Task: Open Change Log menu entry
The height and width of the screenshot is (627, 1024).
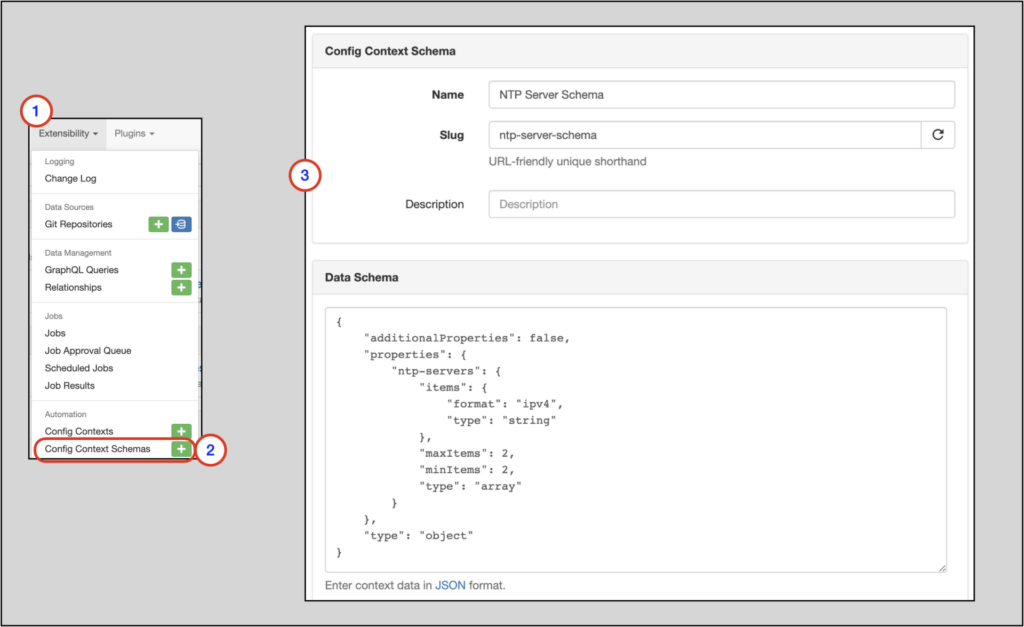Action: [x=71, y=178]
